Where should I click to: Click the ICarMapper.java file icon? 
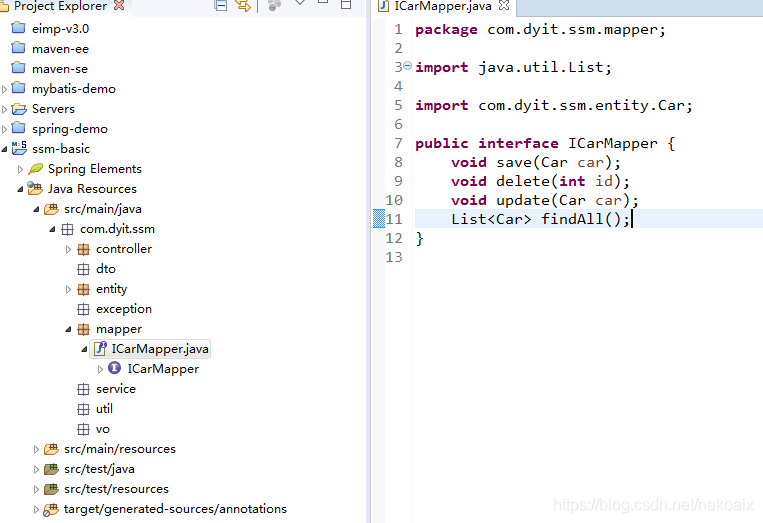[100, 348]
